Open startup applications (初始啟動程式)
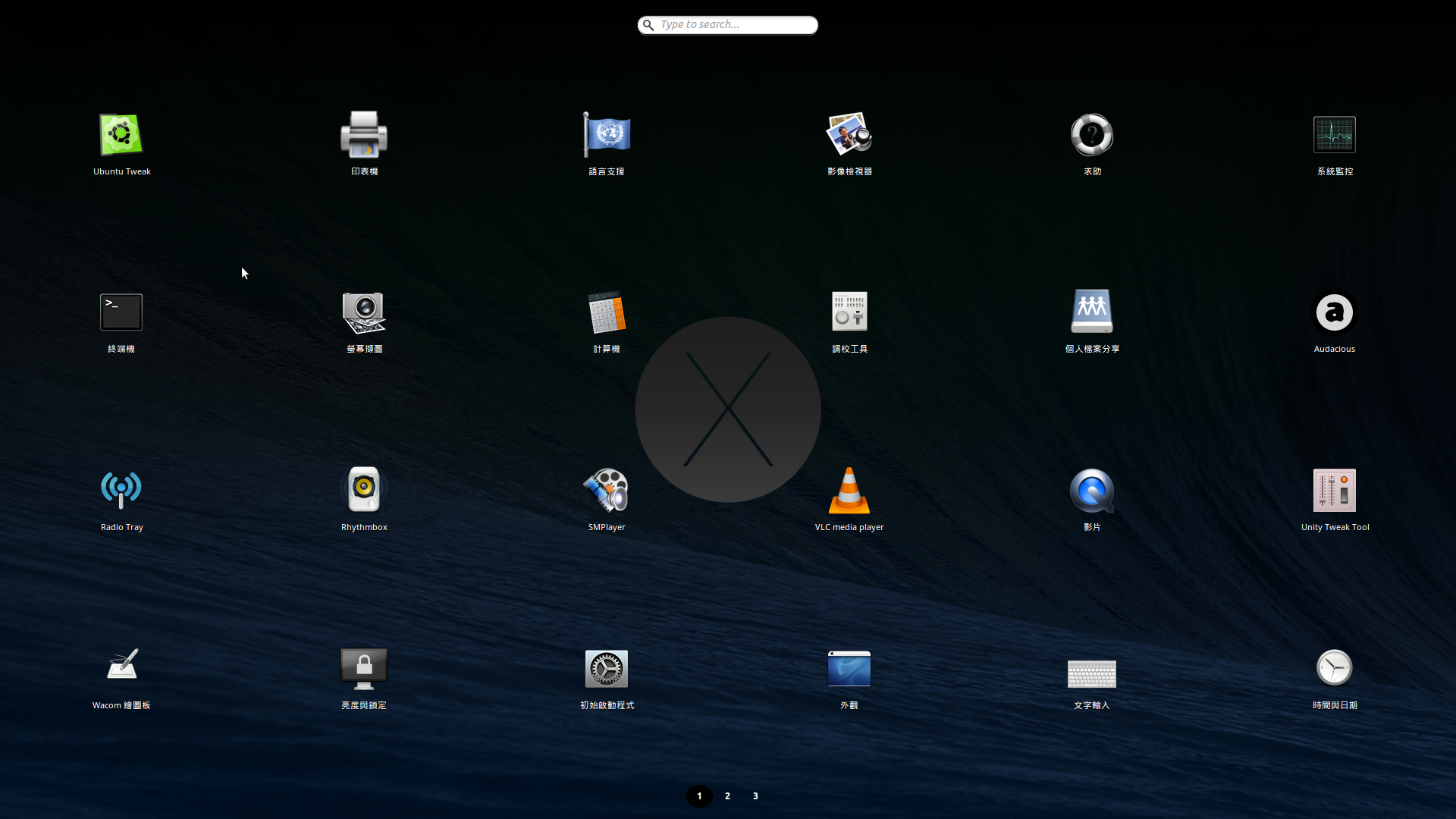1456x819 pixels. pyautogui.click(x=607, y=668)
